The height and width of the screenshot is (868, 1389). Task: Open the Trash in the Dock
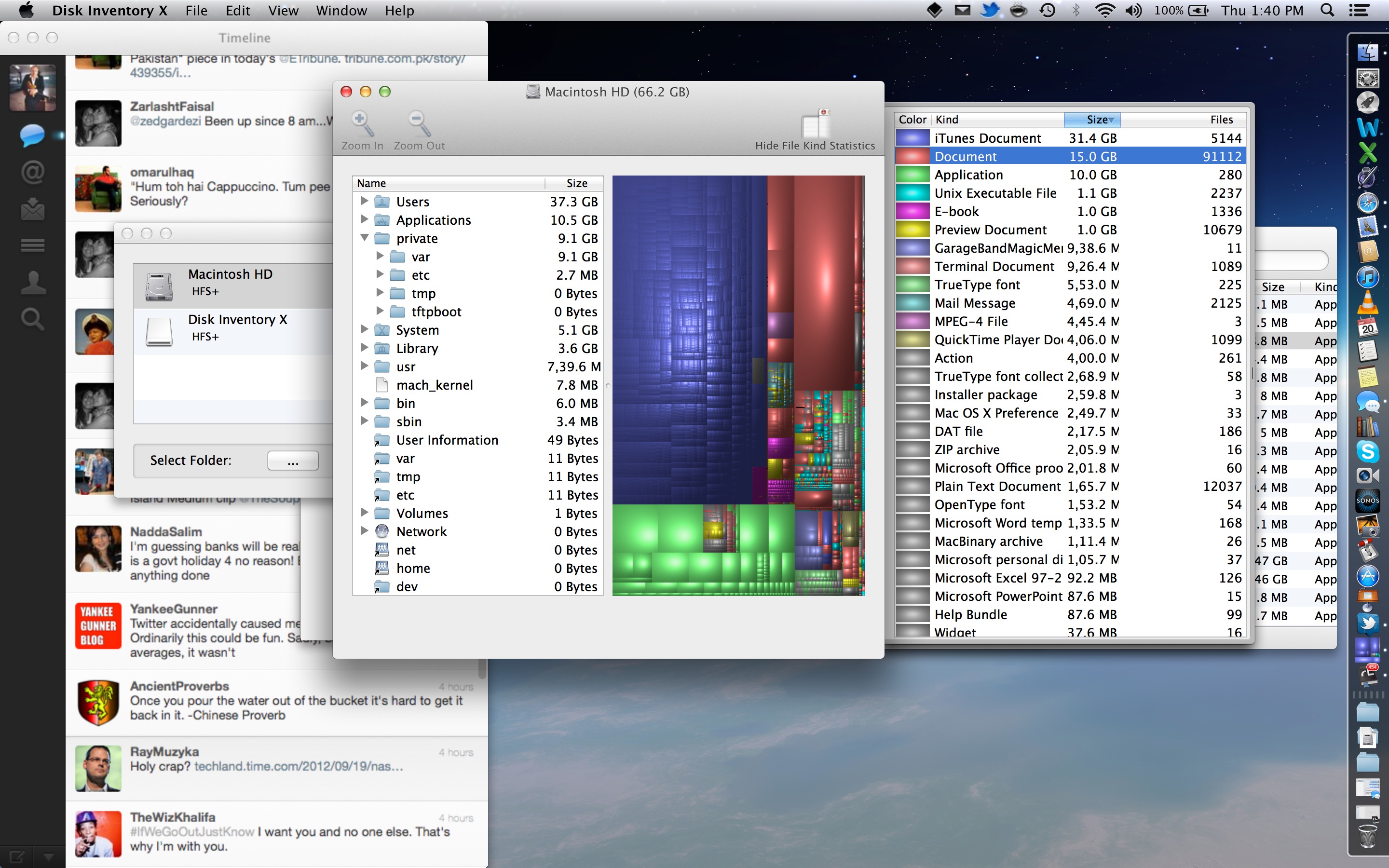tap(1368, 836)
